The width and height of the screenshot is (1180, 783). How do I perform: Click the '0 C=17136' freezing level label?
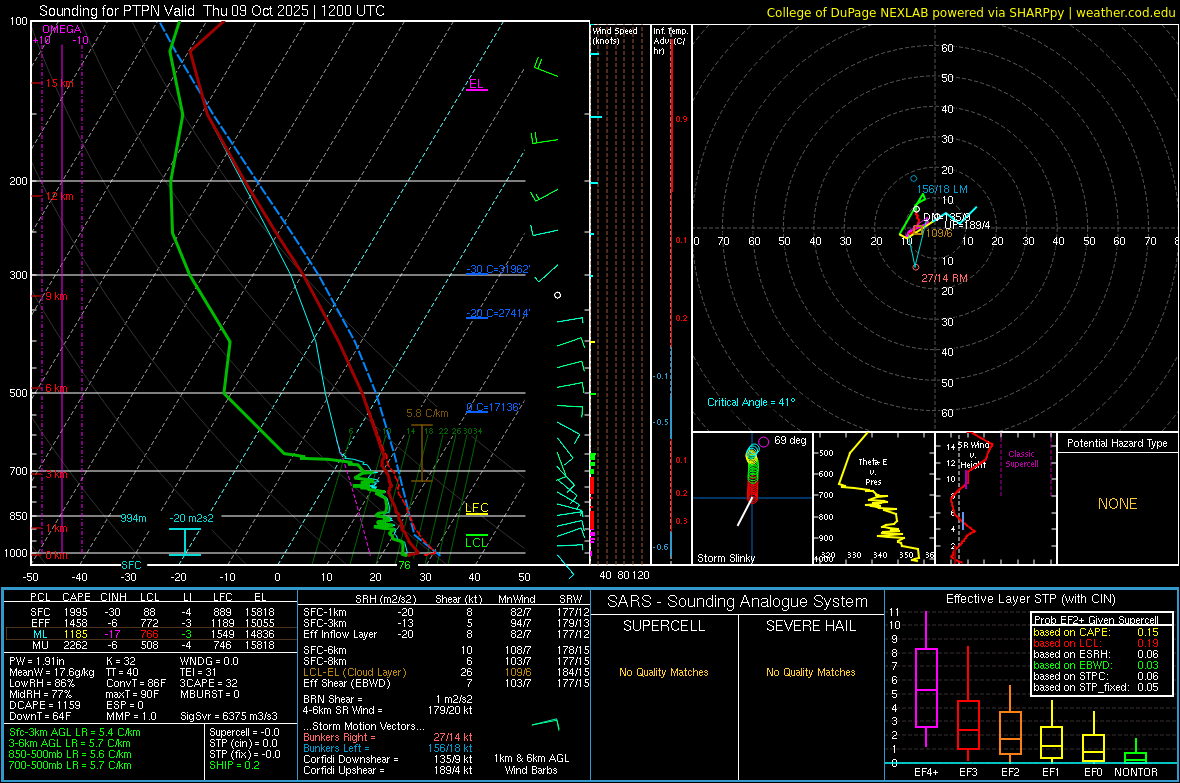[493, 407]
